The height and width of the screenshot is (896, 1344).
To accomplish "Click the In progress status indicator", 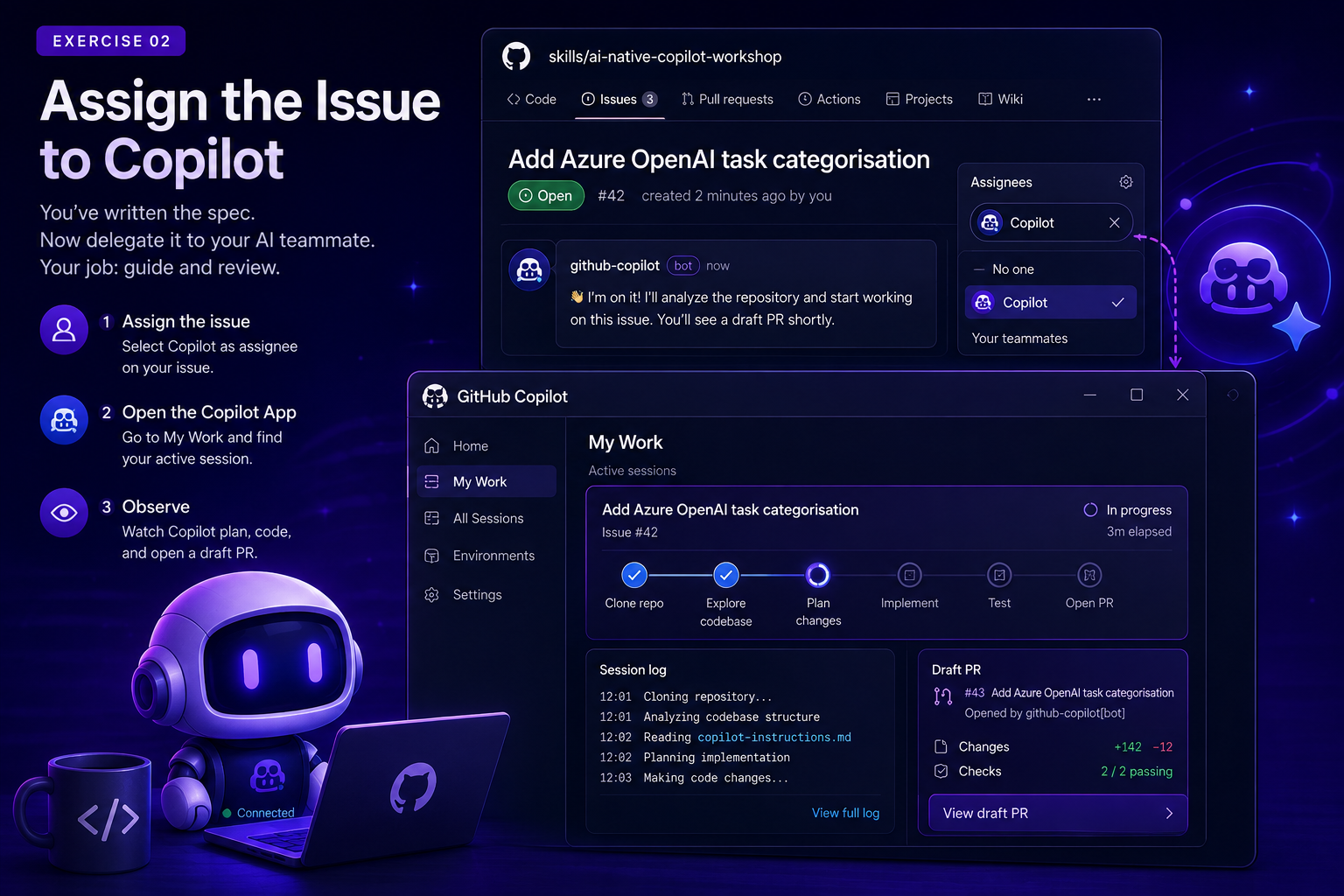I will click(x=1128, y=510).
